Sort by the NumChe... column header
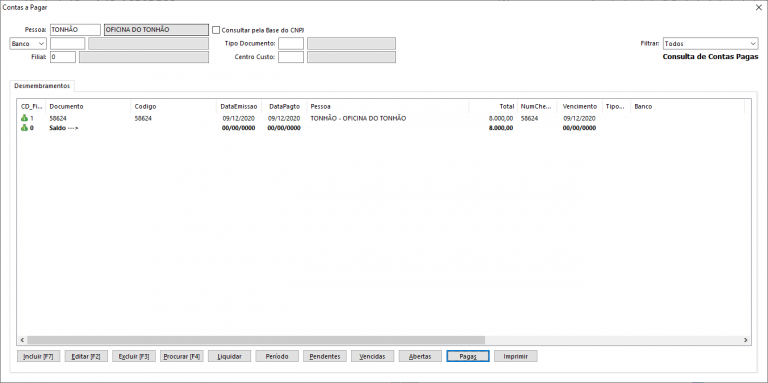This screenshot has height=383, width=768. coord(537,106)
